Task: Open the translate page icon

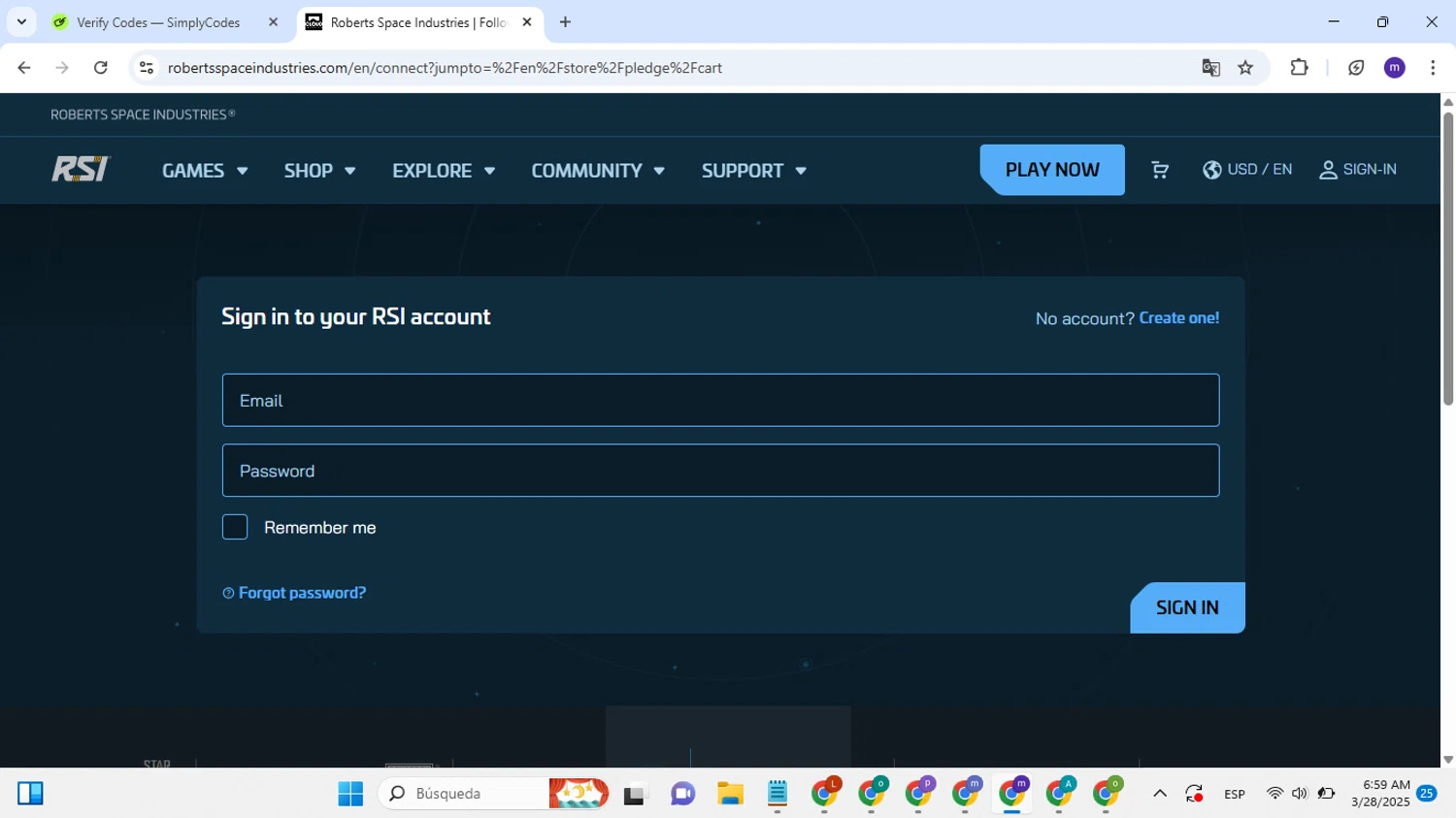Action: (x=1210, y=68)
